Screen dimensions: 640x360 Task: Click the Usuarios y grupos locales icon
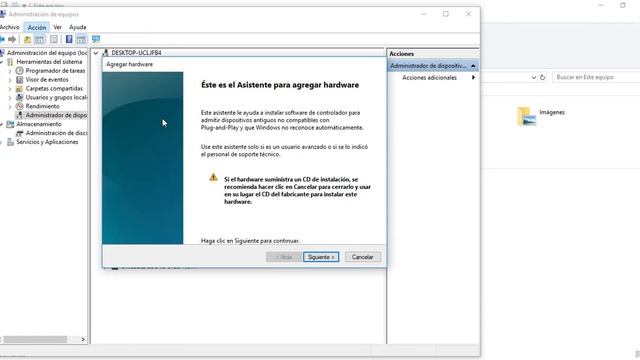[19, 98]
